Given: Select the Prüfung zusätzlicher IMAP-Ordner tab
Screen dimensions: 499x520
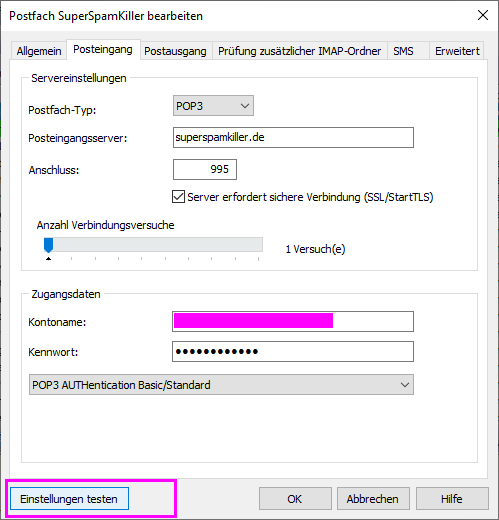Looking at the screenshot, I should click(299, 51).
